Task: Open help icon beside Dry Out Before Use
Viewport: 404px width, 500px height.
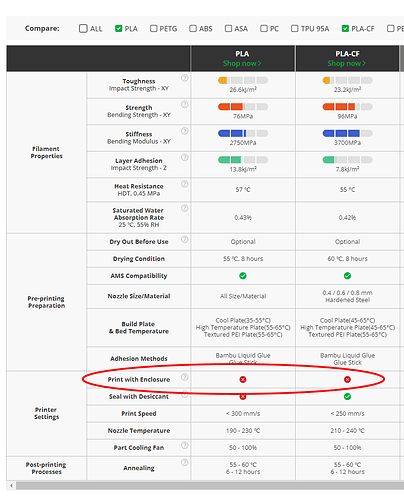Action: click(184, 239)
